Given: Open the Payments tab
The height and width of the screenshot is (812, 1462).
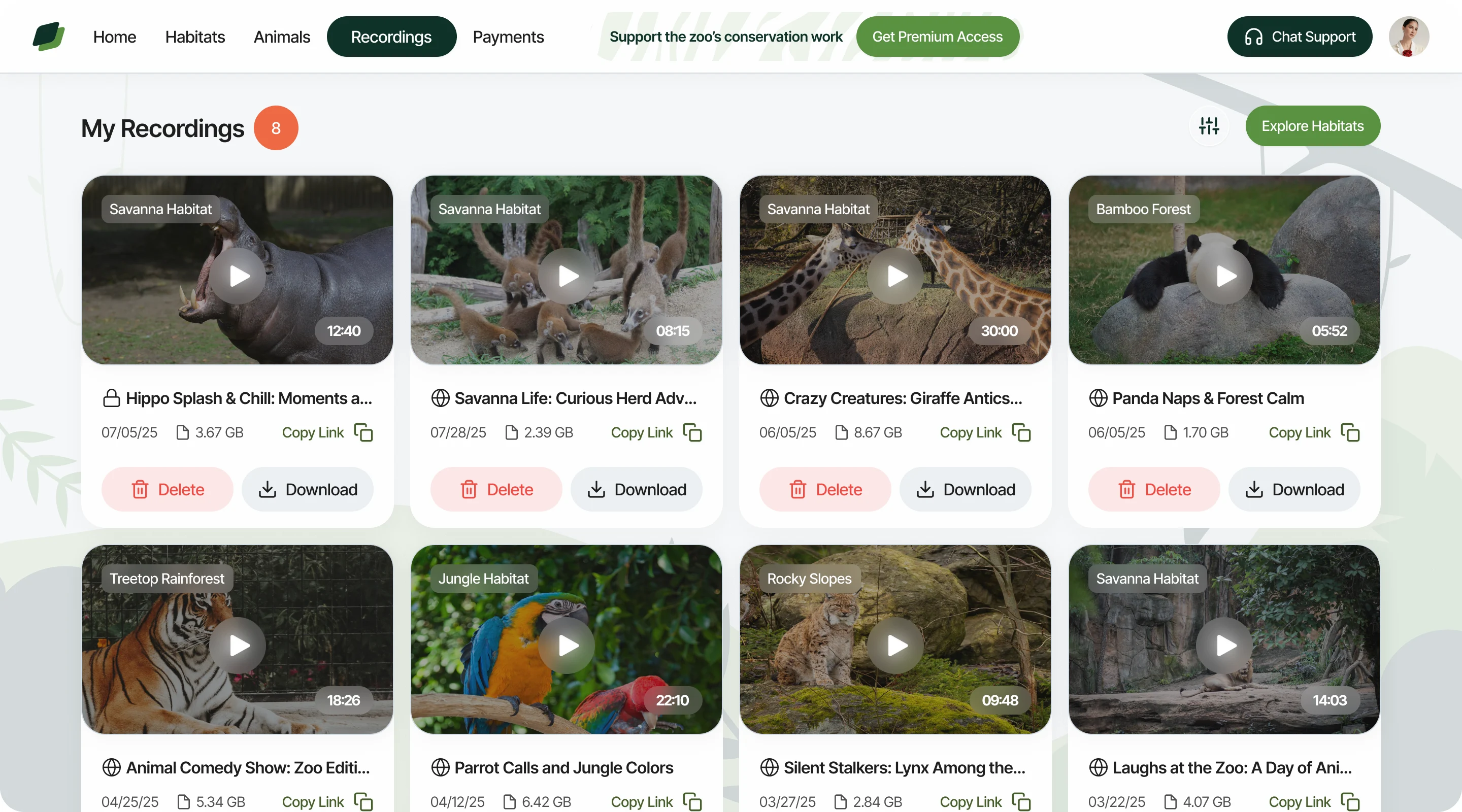Looking at the screenshot, I should click(x=508, y=37).
